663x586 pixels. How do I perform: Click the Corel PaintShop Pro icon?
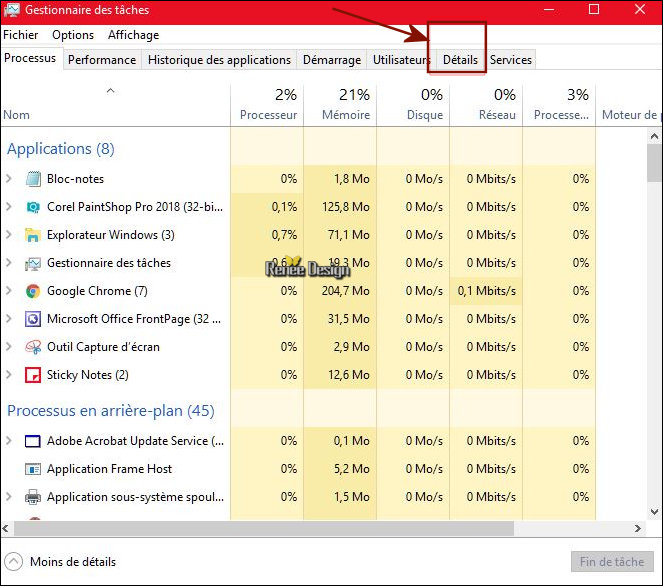[33, 207]
